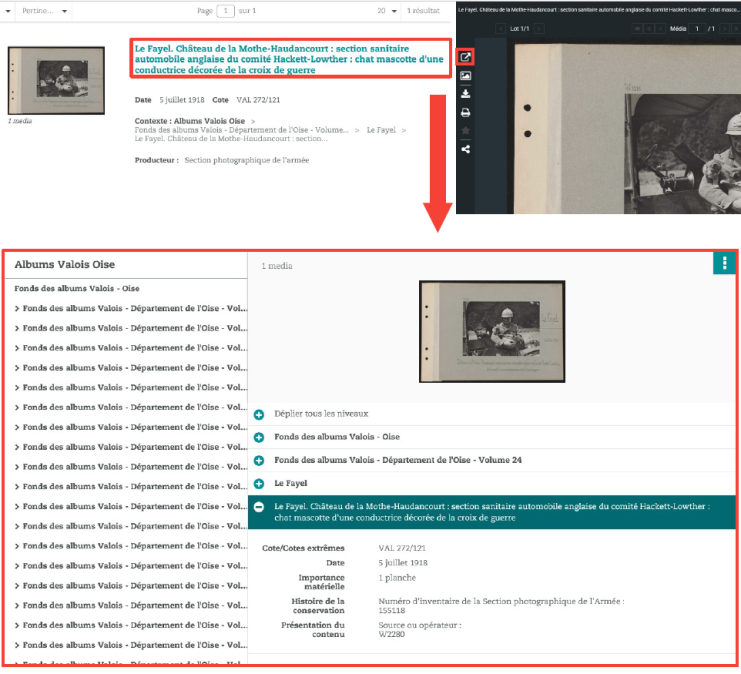Jump to the first media in viewer
The width and height of the screenshot is (741, 674).
pyautogui.click(x=638, y=29)
